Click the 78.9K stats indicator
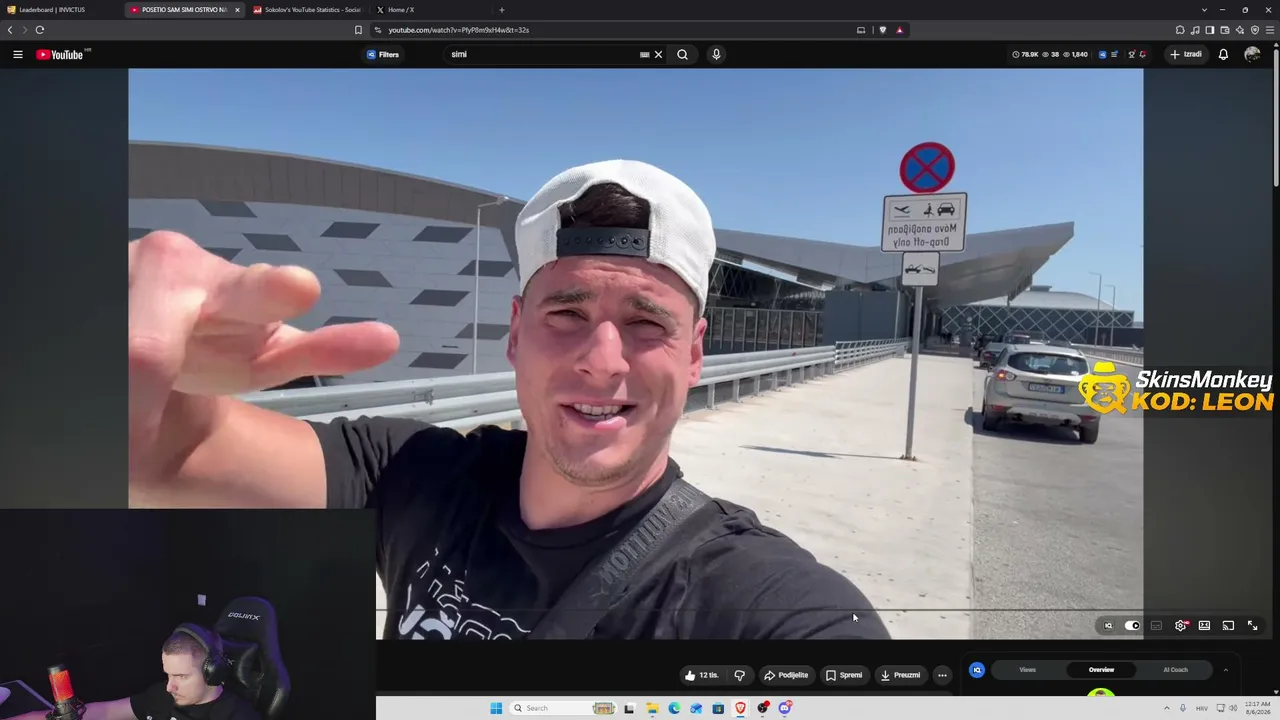1280x720 pixels. [1025, 54]
